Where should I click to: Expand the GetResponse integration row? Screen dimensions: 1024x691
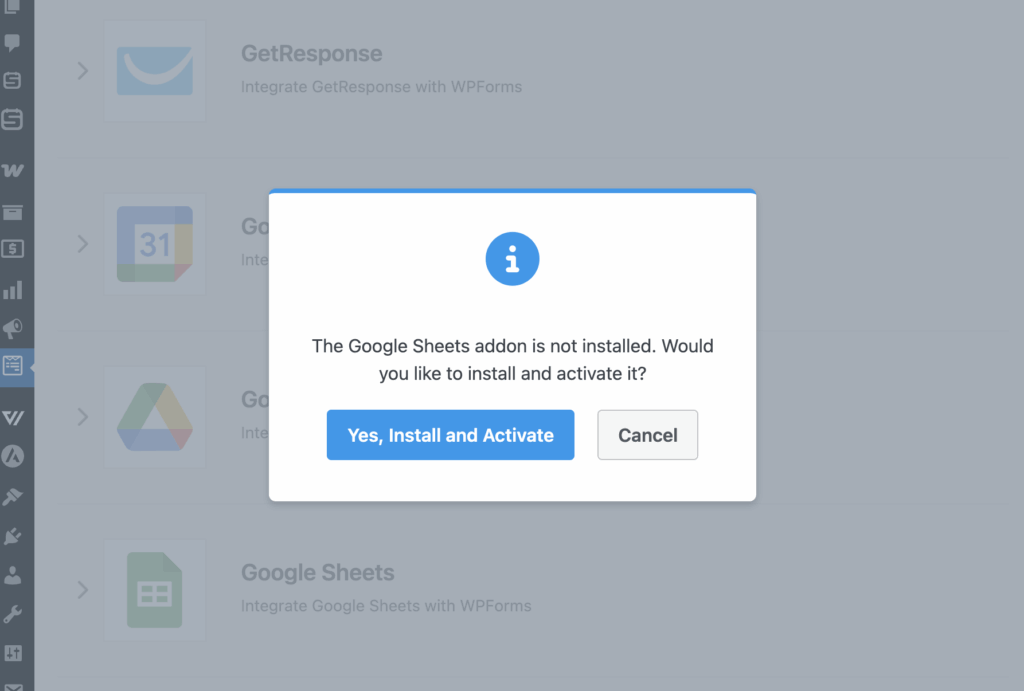point(83,71)
